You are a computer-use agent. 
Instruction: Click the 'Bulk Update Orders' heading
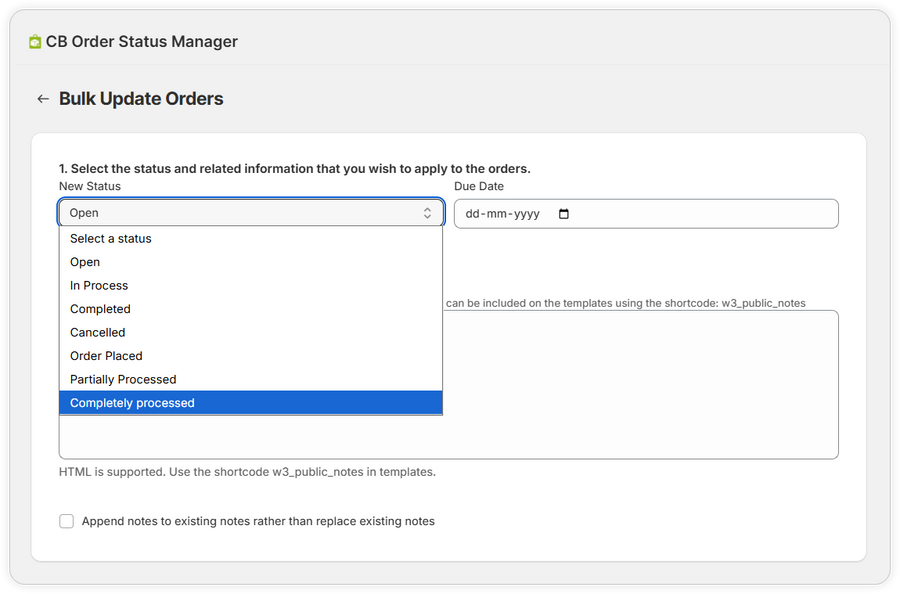click(x=141, y=99)
